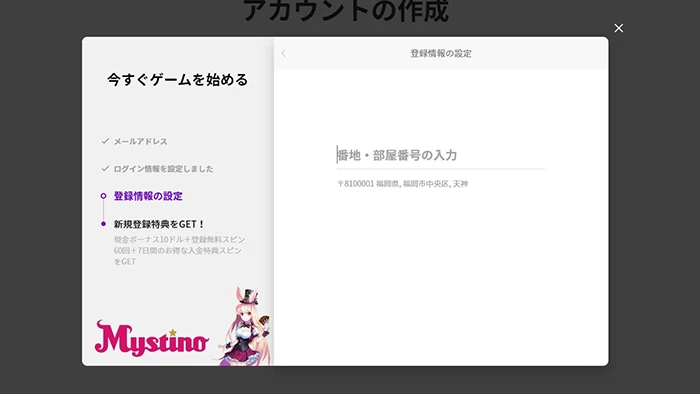Click the filled dot marker for 新規登録特典をGET！
This screenshot has width=700, height=394.
click(x=103, y=224)
